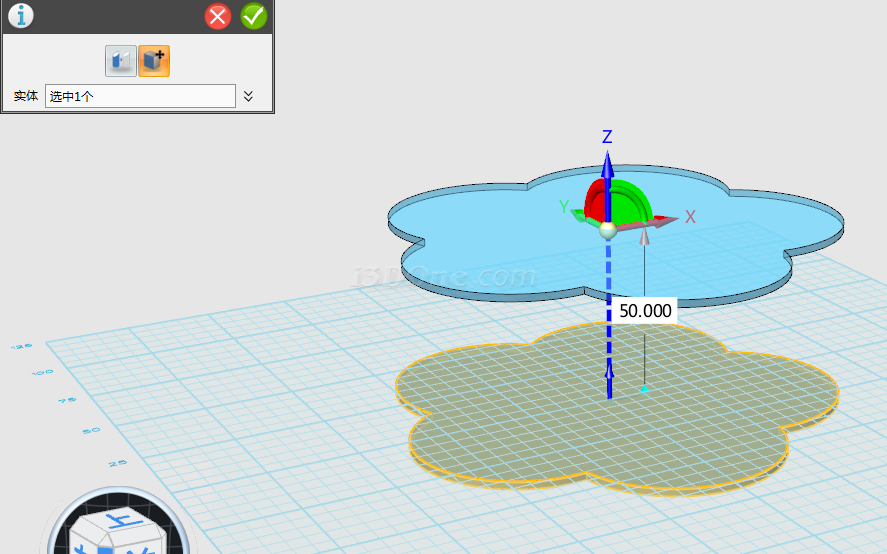
Task: Click the 实体 label text
Action: [x=26, y=97]
